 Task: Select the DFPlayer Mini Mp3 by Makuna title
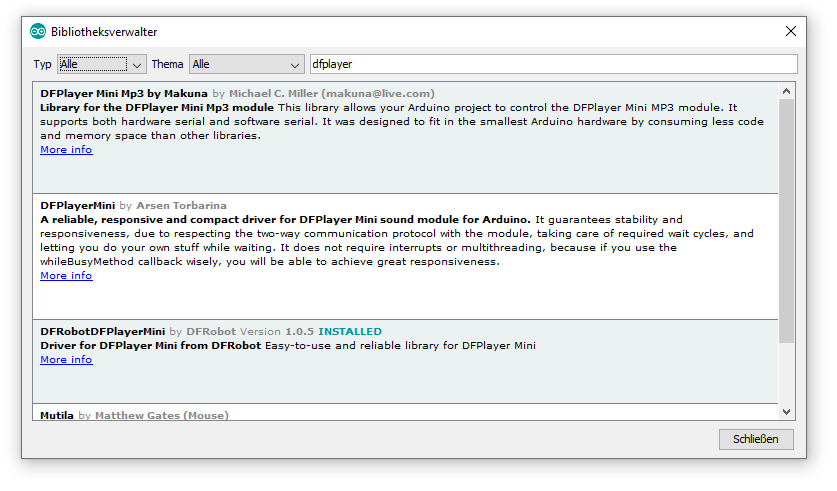pyautogui.click(x=124, y=93)
